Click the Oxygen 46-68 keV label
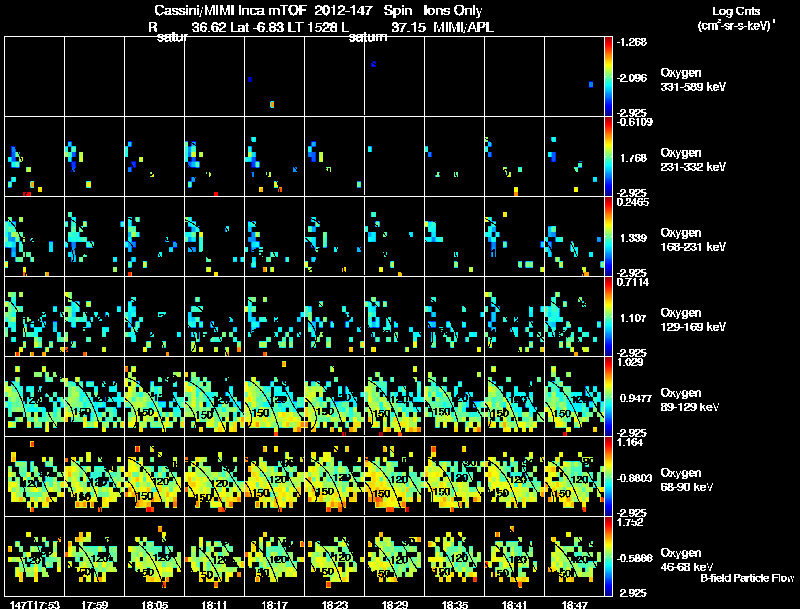 point(687,560)
